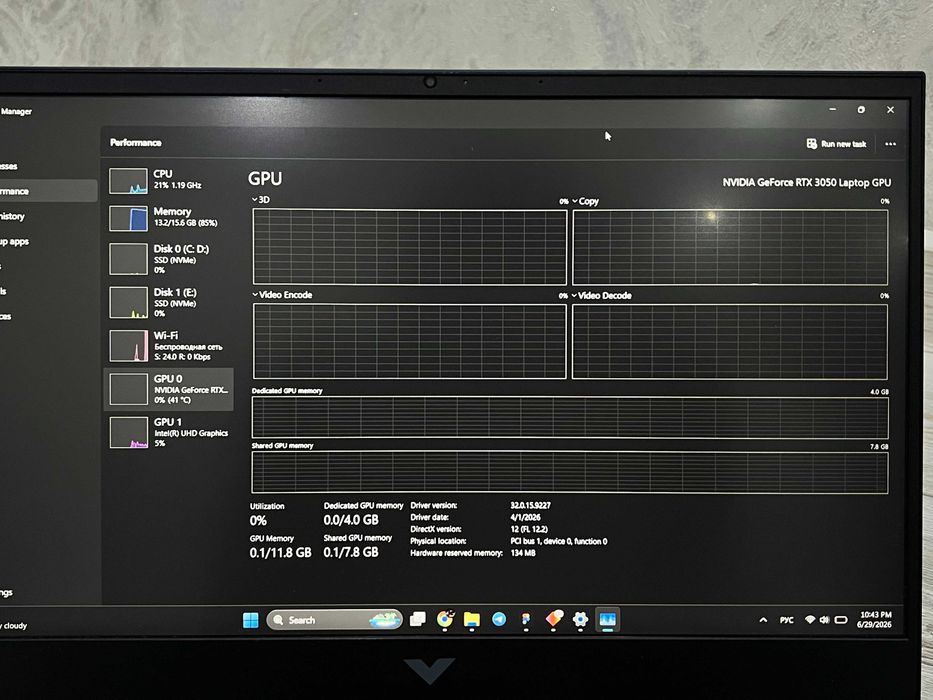This screenshot has width=933, height=700.
Task: Click the Shared GPU memory graph
Action: tap(570, 472)
